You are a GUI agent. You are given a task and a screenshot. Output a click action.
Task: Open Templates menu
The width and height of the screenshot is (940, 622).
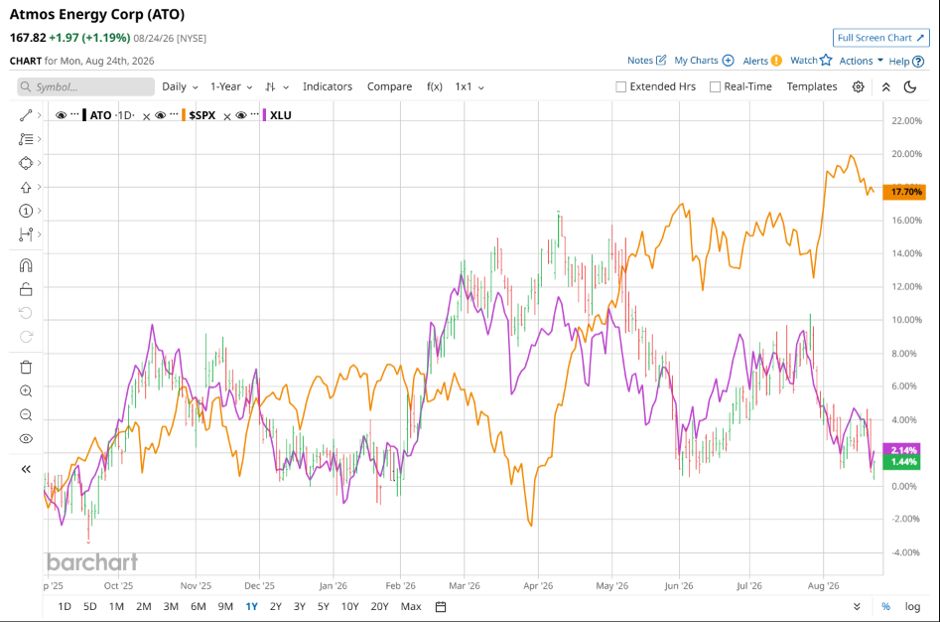click(812, 87)
